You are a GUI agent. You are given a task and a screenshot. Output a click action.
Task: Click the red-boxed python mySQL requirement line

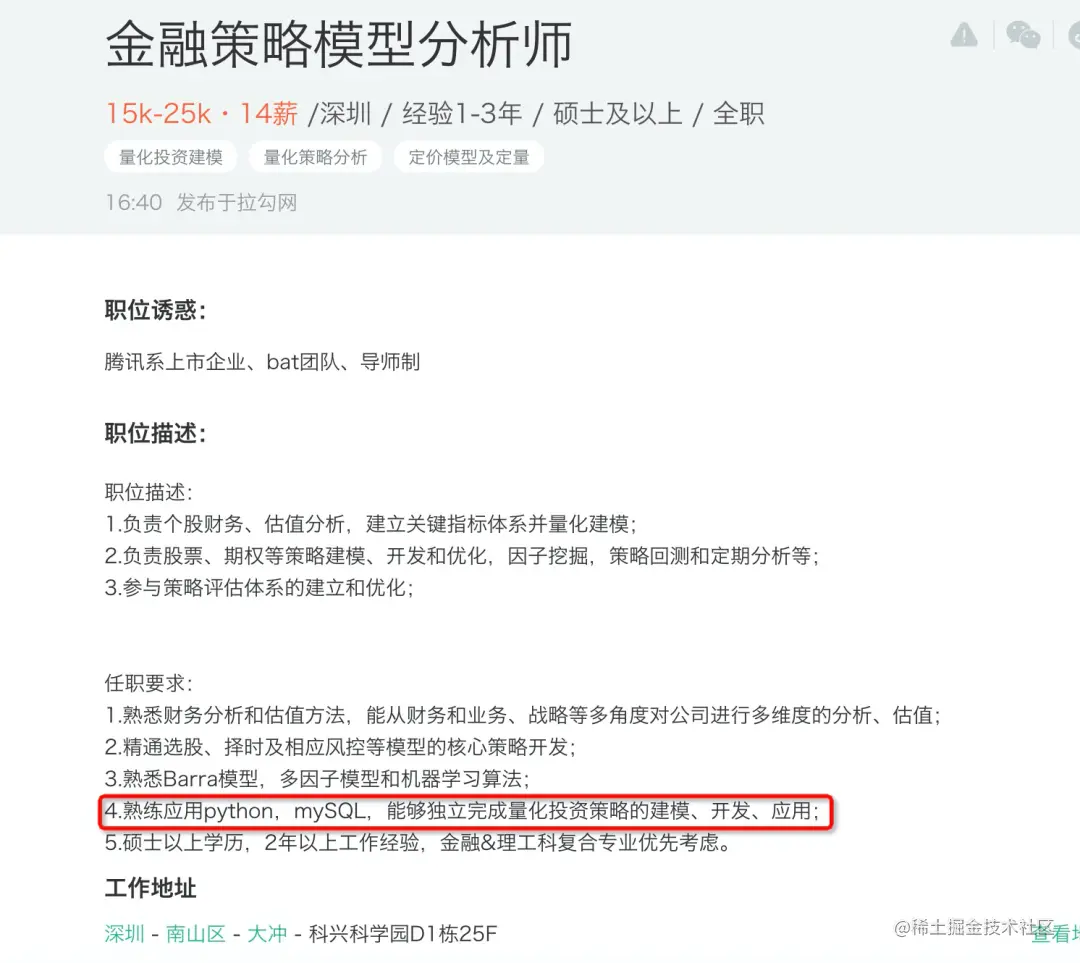(466, 811)
